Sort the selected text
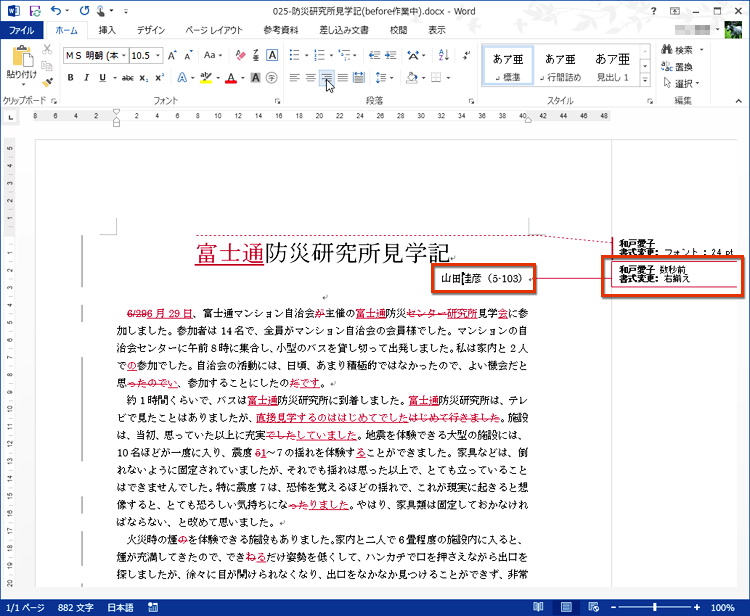 [x=443, y=55]
